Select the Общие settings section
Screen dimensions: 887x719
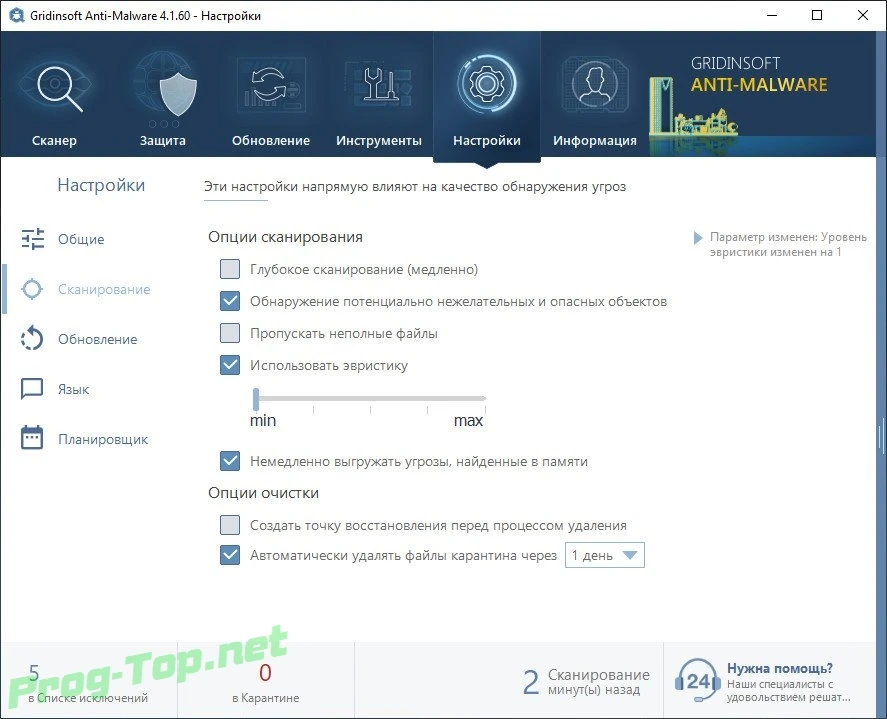pyautogui.click(x=81, y=239)
